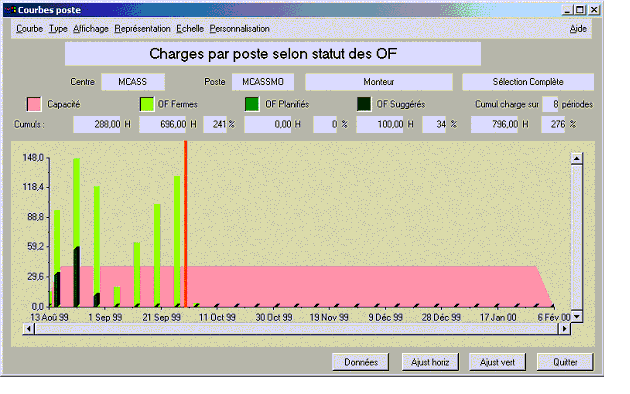Open the Personnalisation menu
Screen dimensions: 630x394
coord(239,29)
